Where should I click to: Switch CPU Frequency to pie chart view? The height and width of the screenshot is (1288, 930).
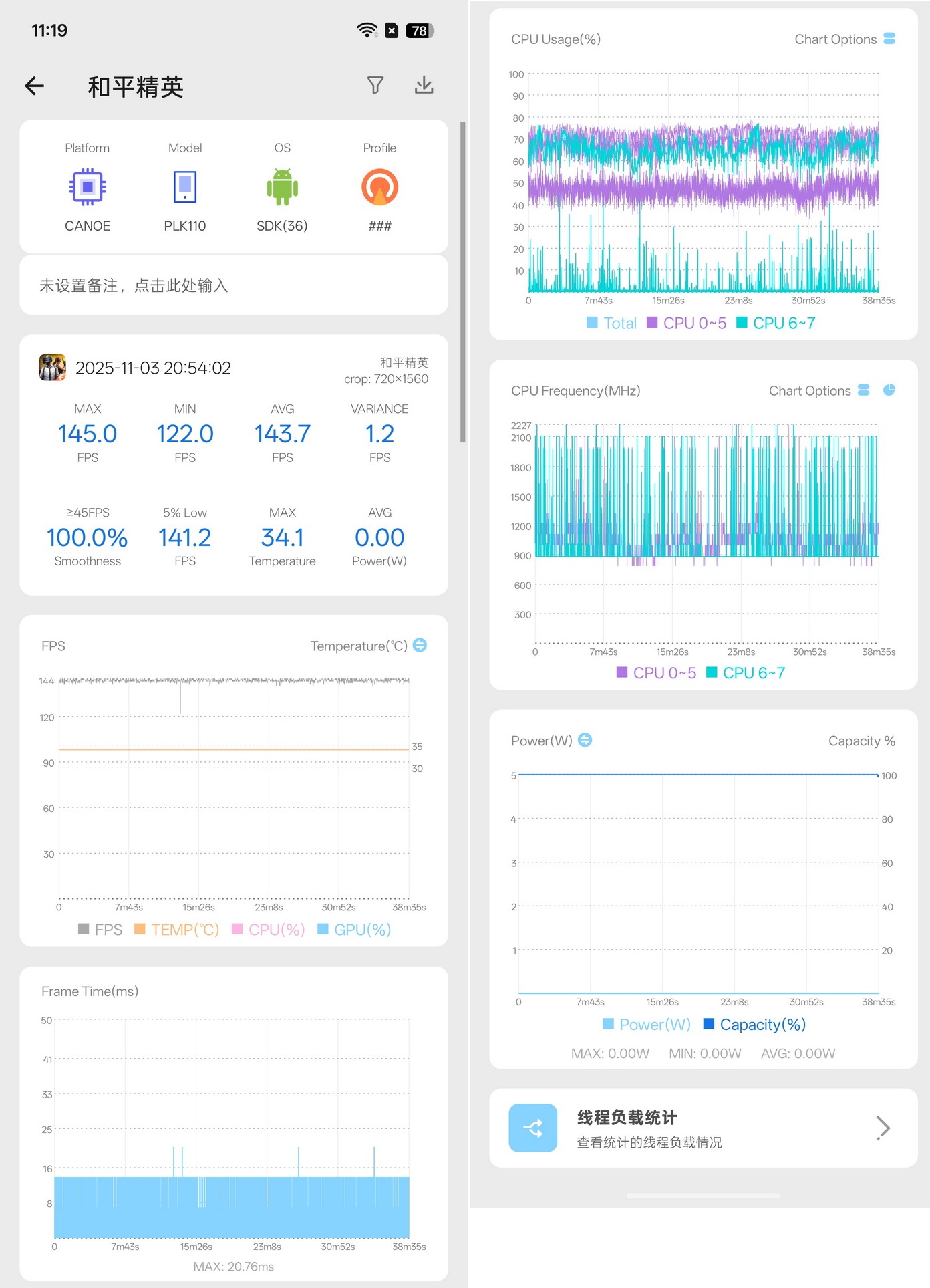889,390
